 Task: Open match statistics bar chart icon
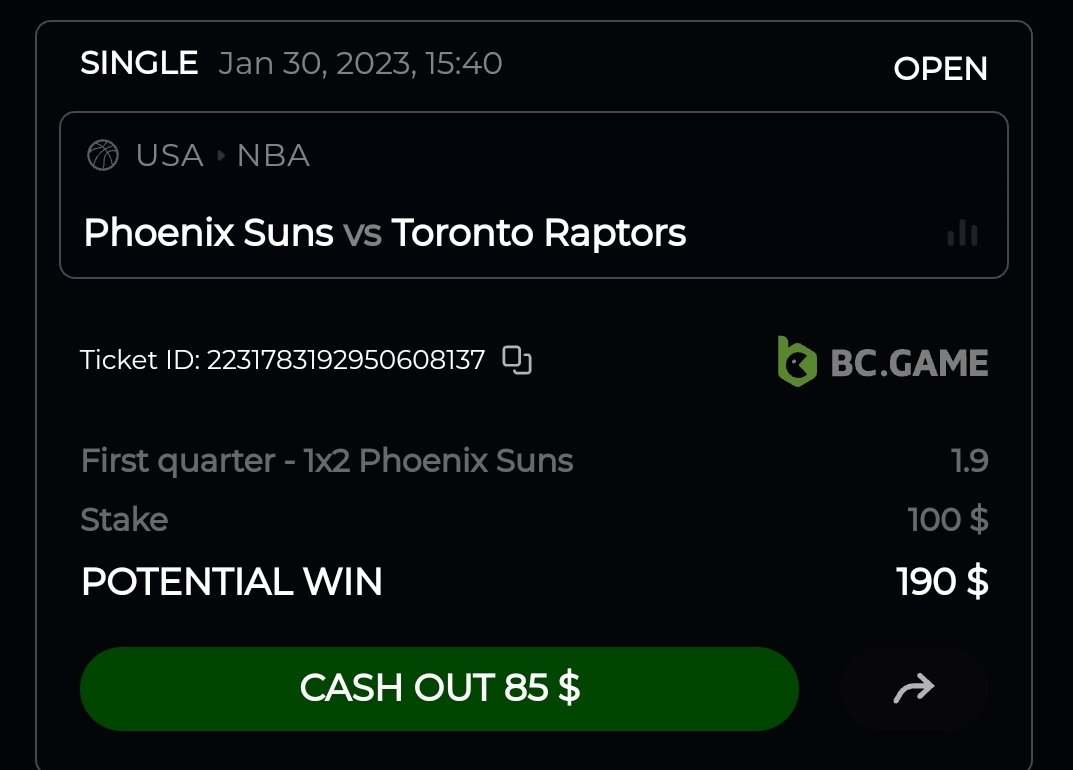[962, 234]
